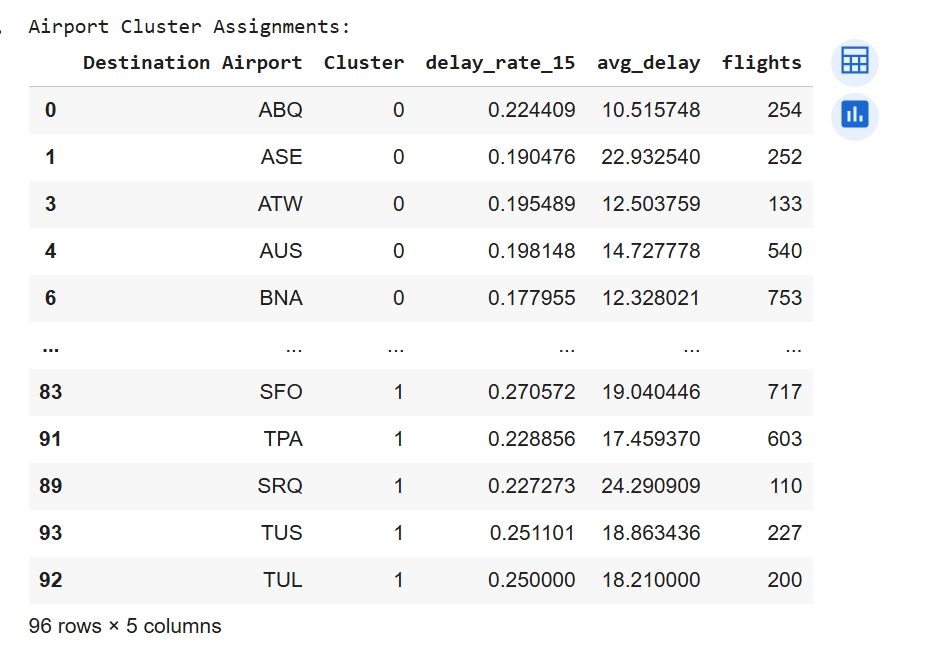This screenshot has height=652, width=952.
Task: Select the Cluster value for AUS
Action: [398, 251]
